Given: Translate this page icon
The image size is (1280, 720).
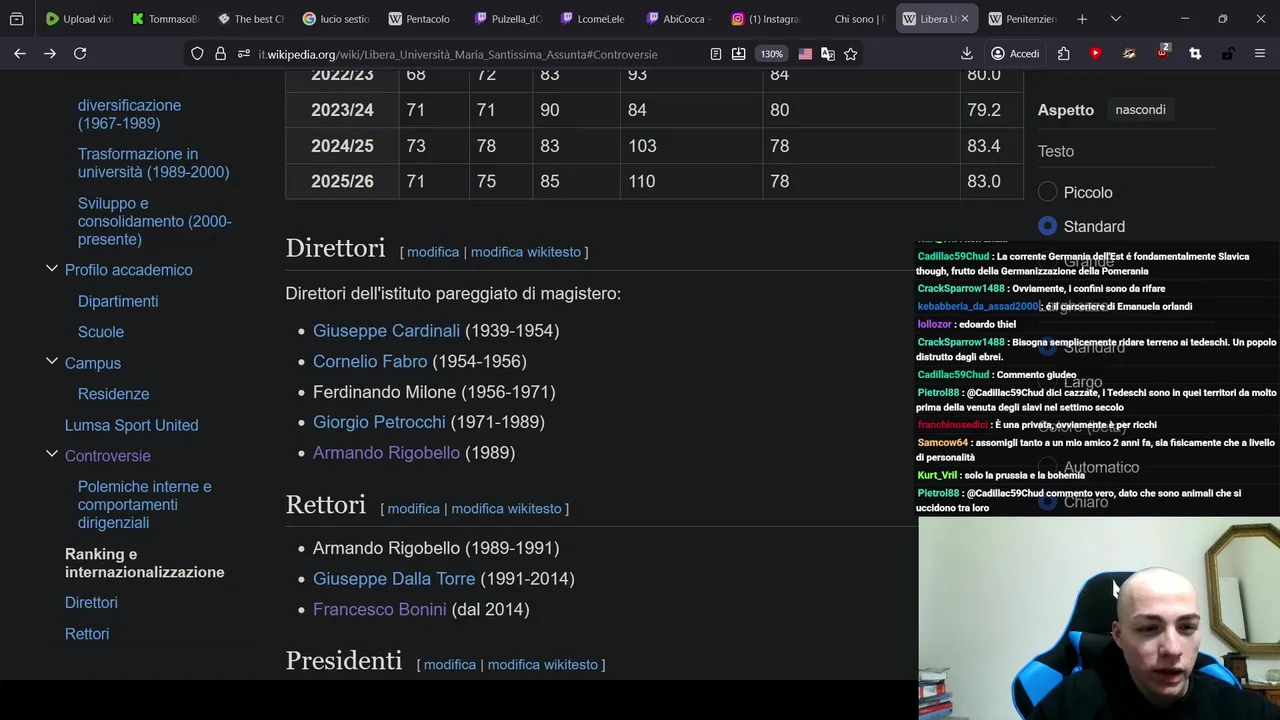Looking at the screenshot, I should (x=828, y=54).
